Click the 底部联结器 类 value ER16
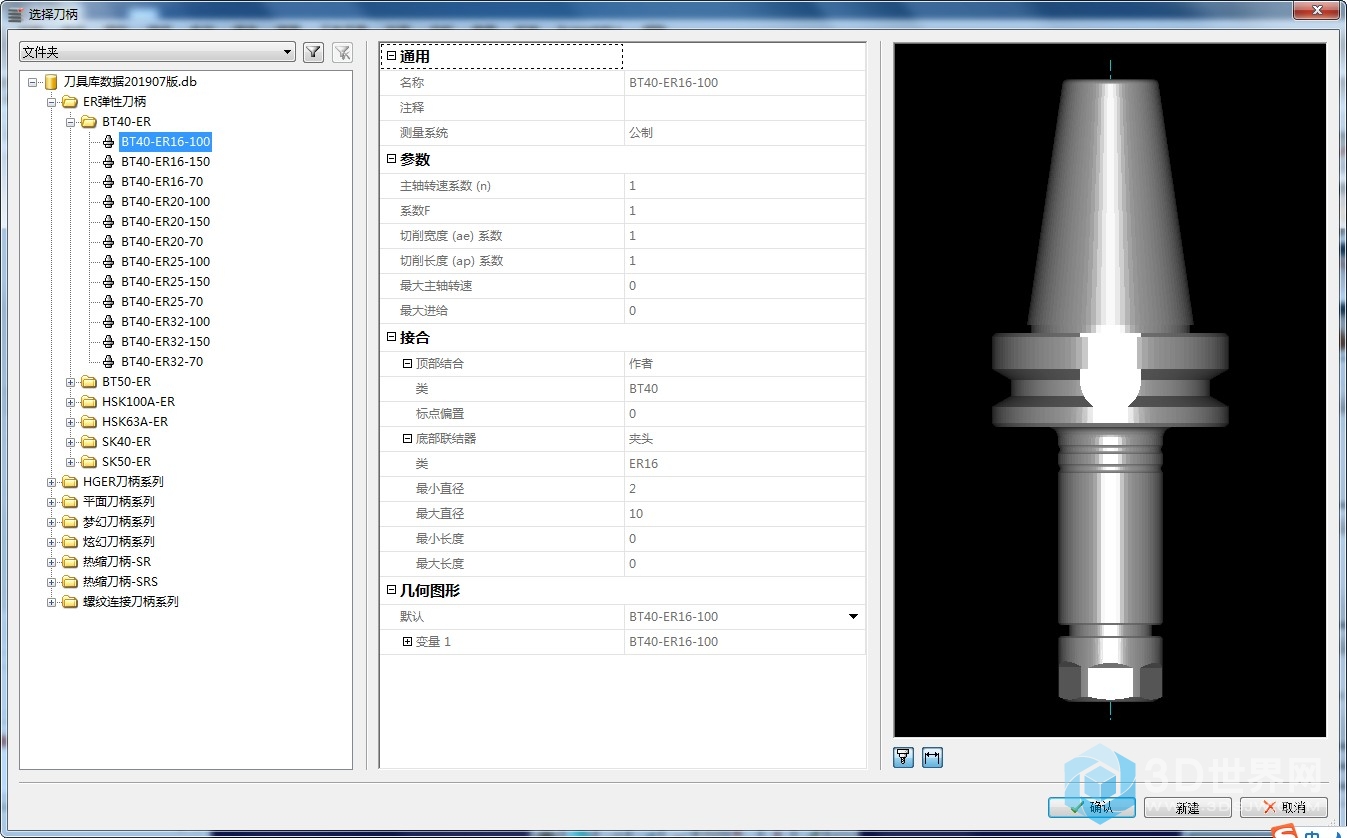Image resolution: width=1347 pixels, height=838 pixels. [745, 464]
